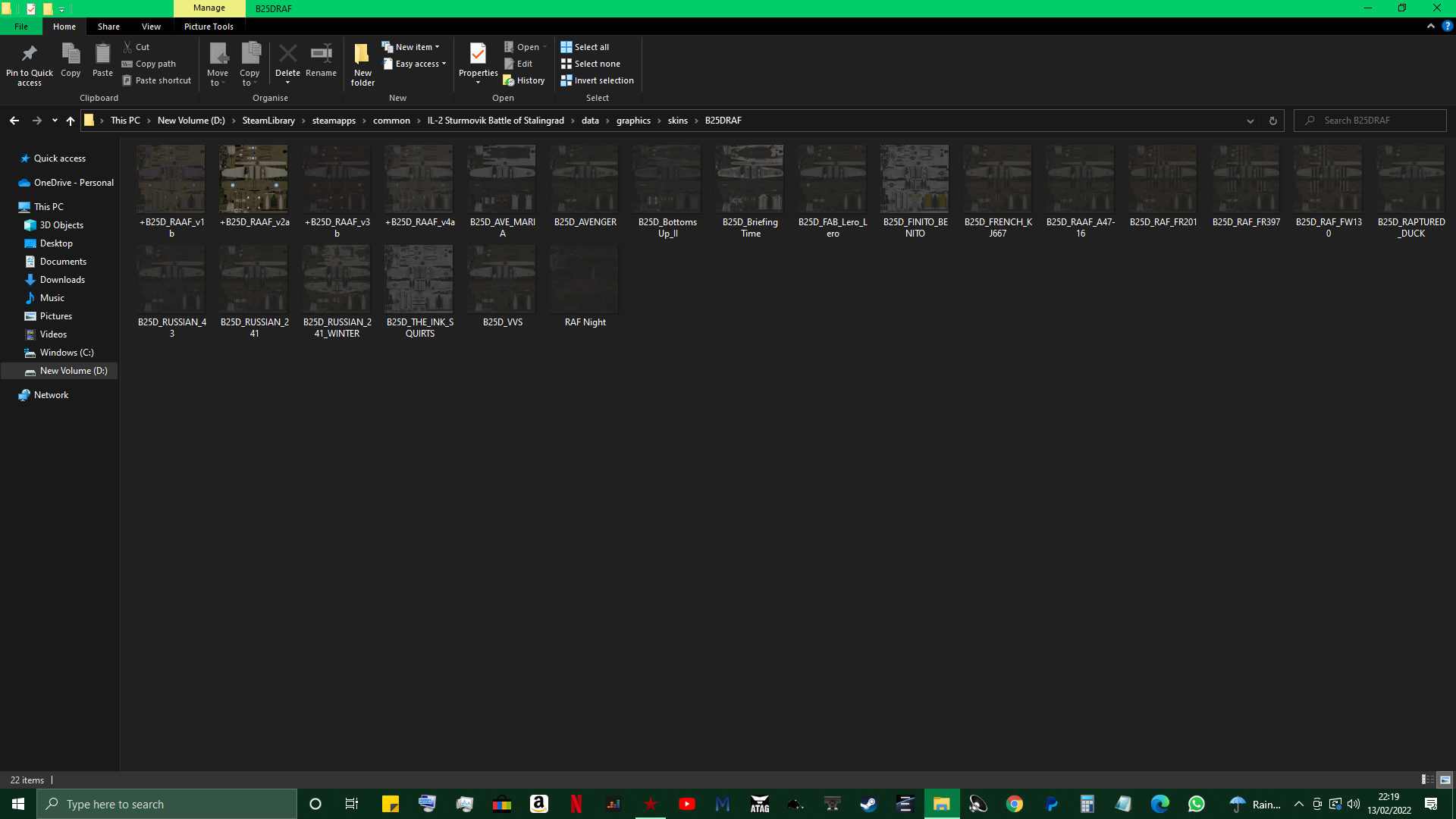Screen dimensions: 1456x819
Task: Select Windows (C:) drive
Action: 67,353
